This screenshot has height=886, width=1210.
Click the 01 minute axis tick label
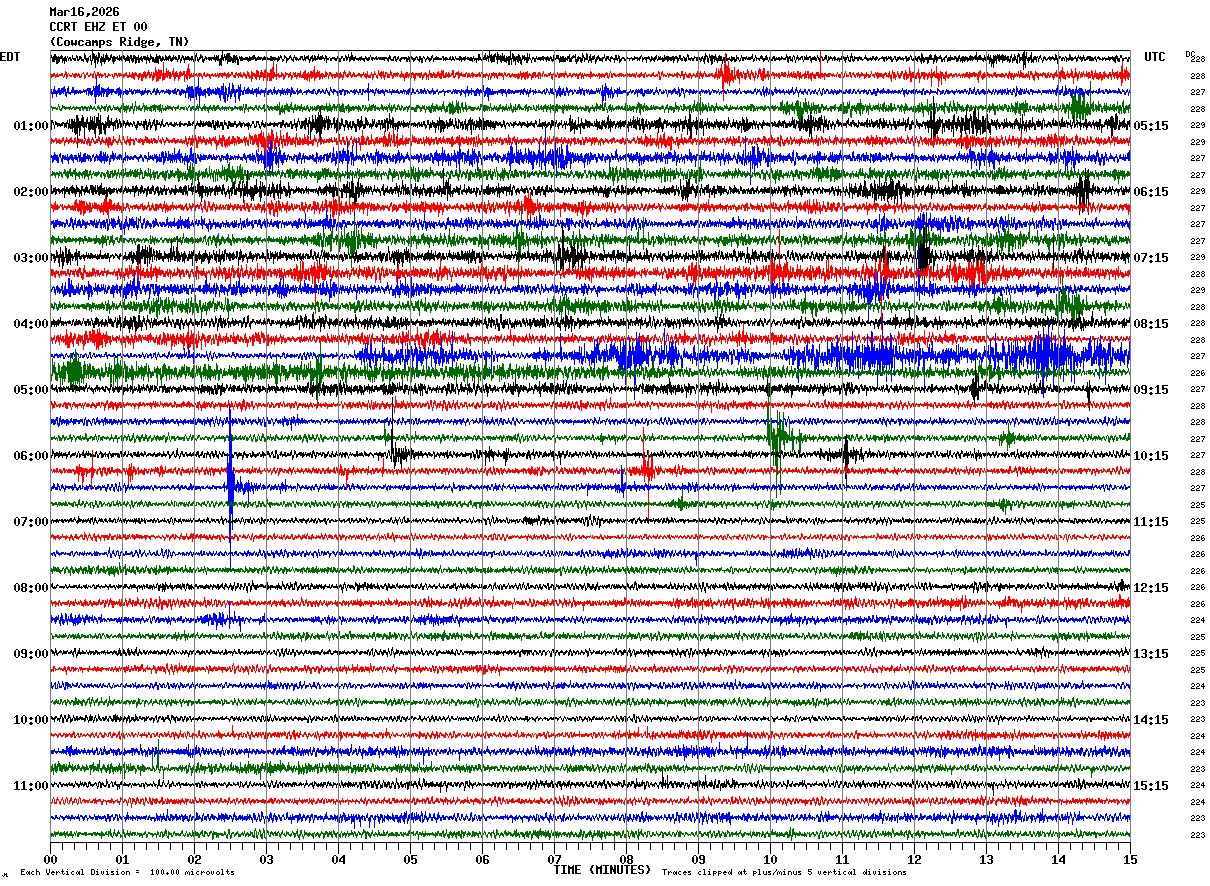pyautogui.click(x=122, y=859)
